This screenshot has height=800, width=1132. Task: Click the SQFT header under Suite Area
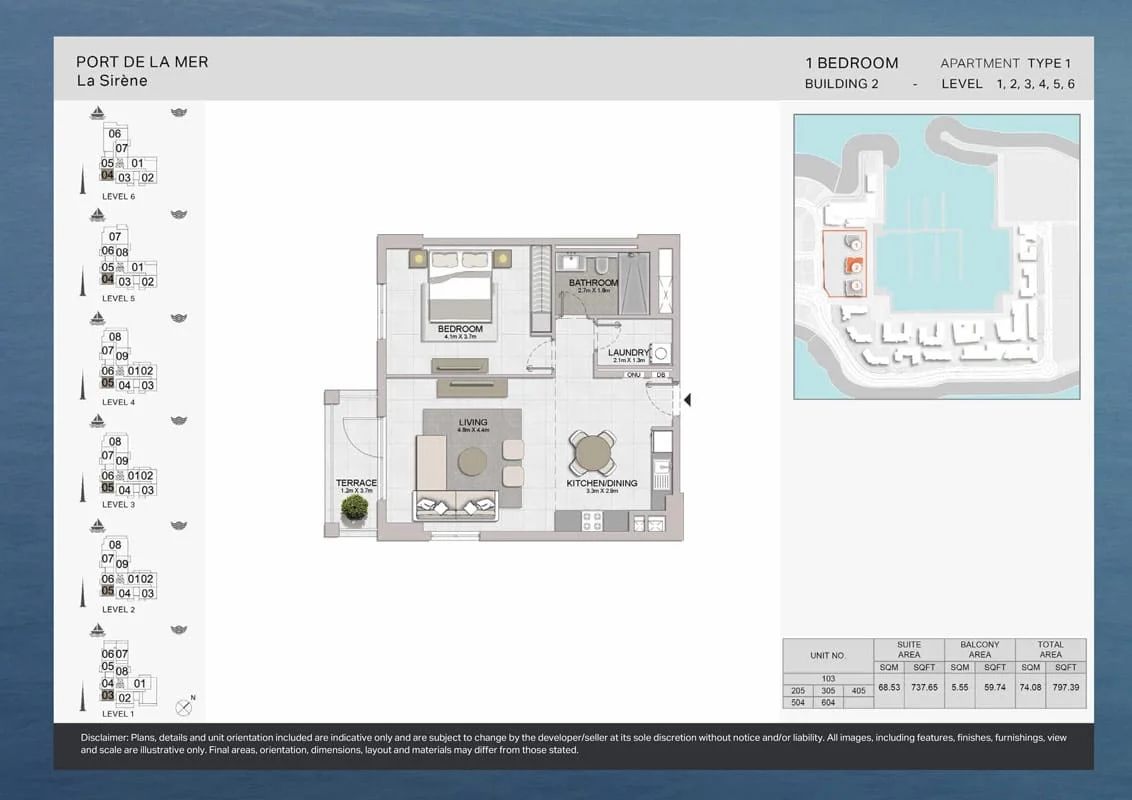(923, 667)
